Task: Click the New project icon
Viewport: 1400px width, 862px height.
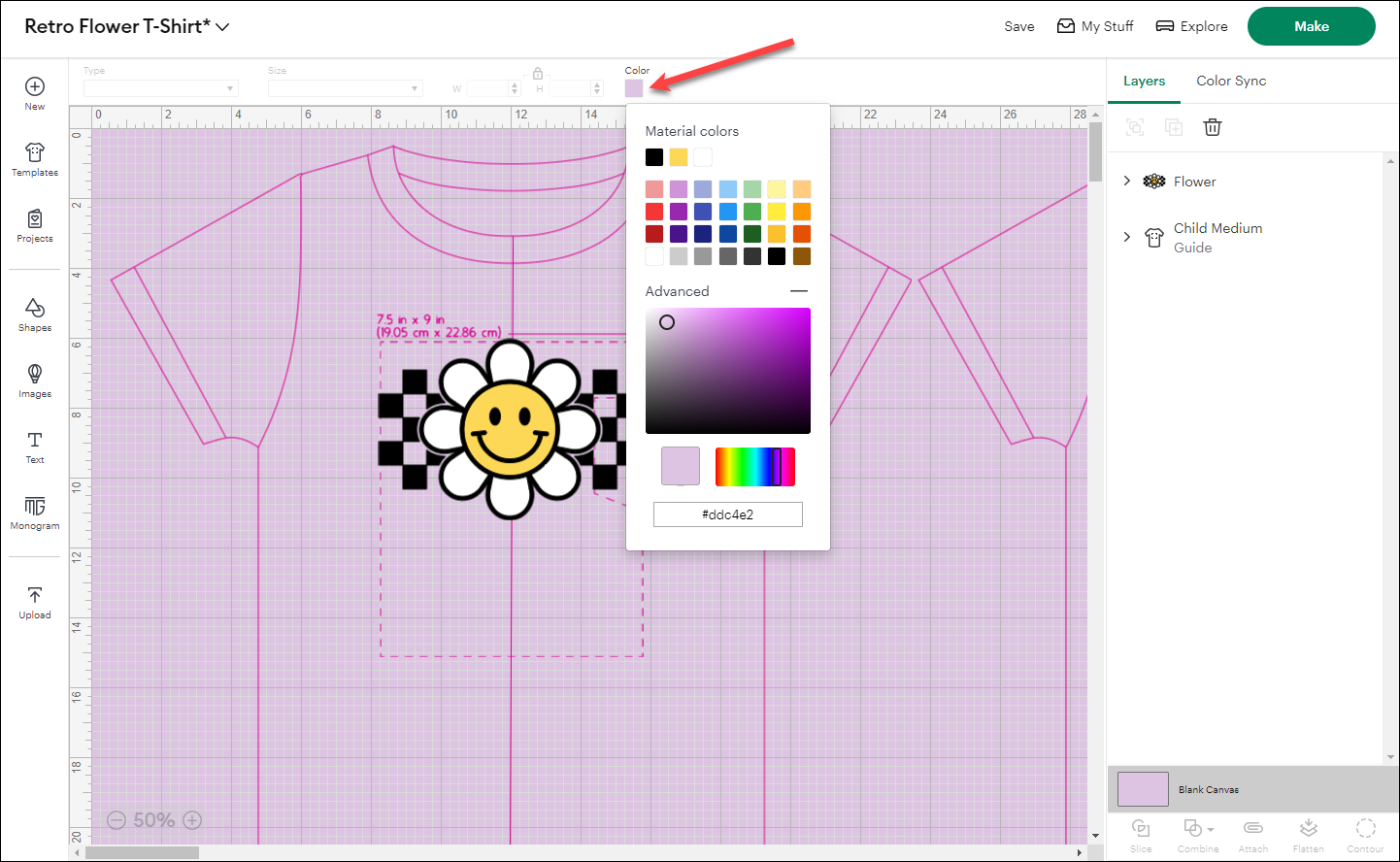Action: click(x=35, y=87)
